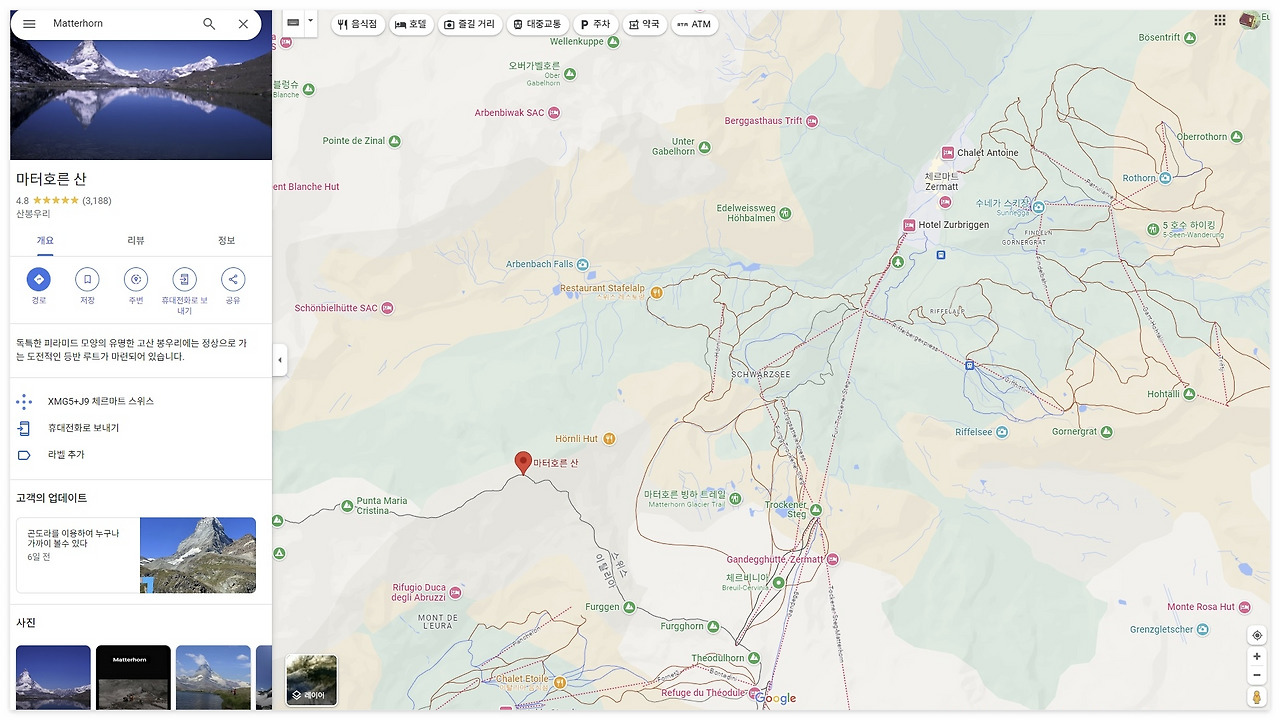
Task: Click the 저장 (save) bookmark icon
Action: point(87,280)
